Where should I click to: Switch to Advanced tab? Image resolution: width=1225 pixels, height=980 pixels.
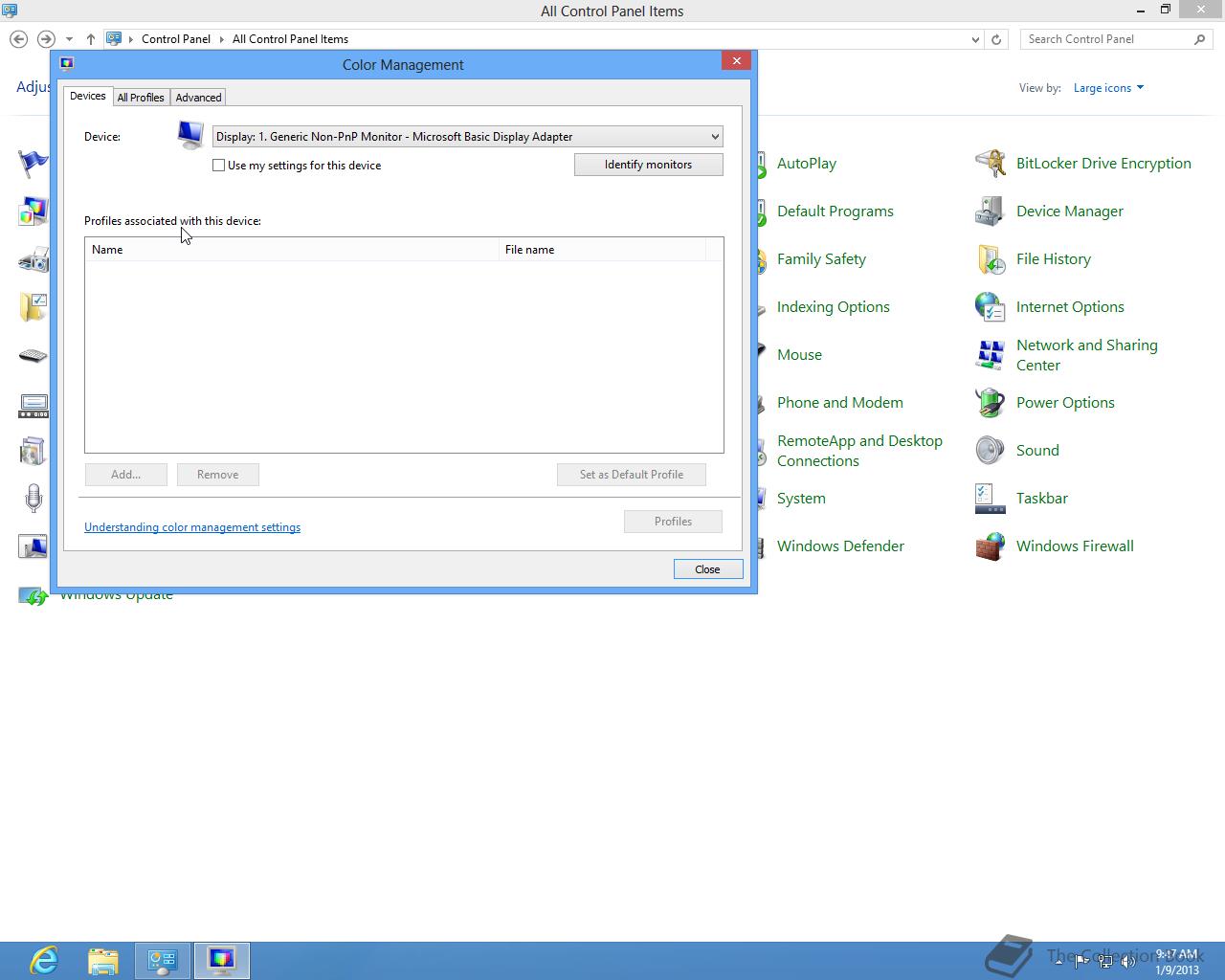(198, 98)
